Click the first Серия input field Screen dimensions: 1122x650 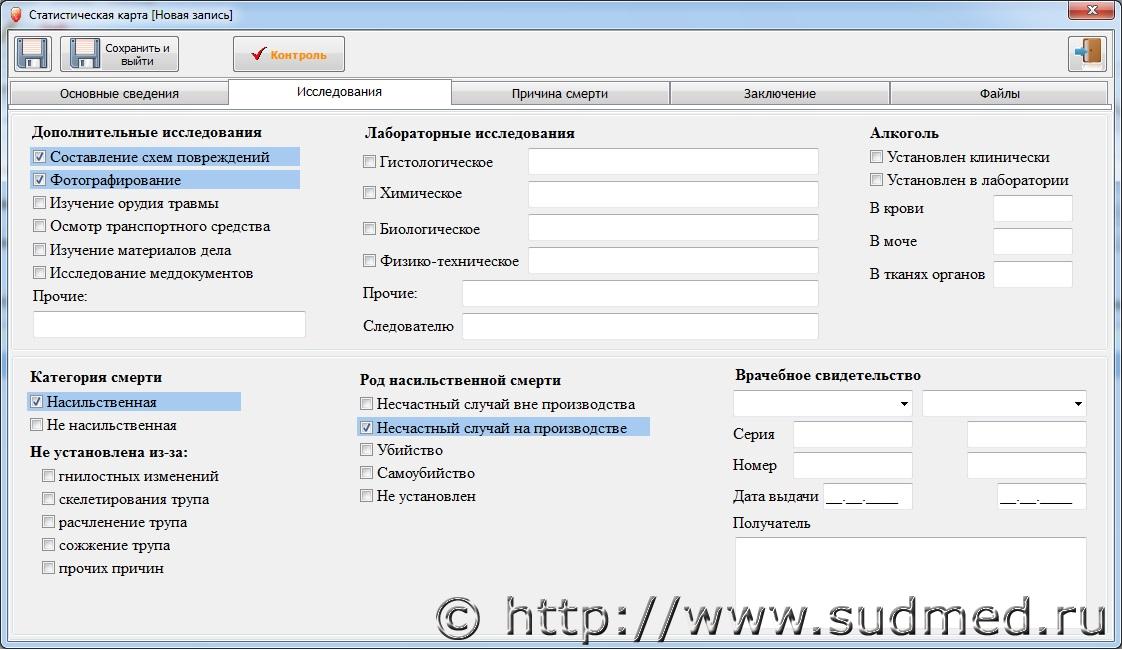(852, 435)
